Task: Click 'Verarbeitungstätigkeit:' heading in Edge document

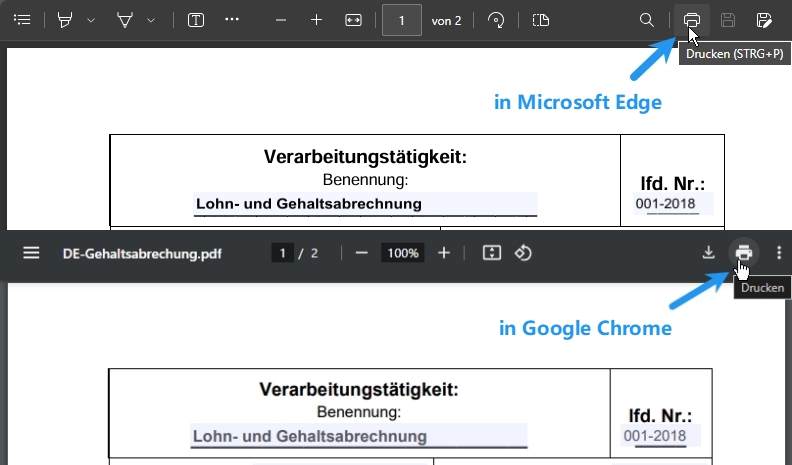Action: [365, 157]
